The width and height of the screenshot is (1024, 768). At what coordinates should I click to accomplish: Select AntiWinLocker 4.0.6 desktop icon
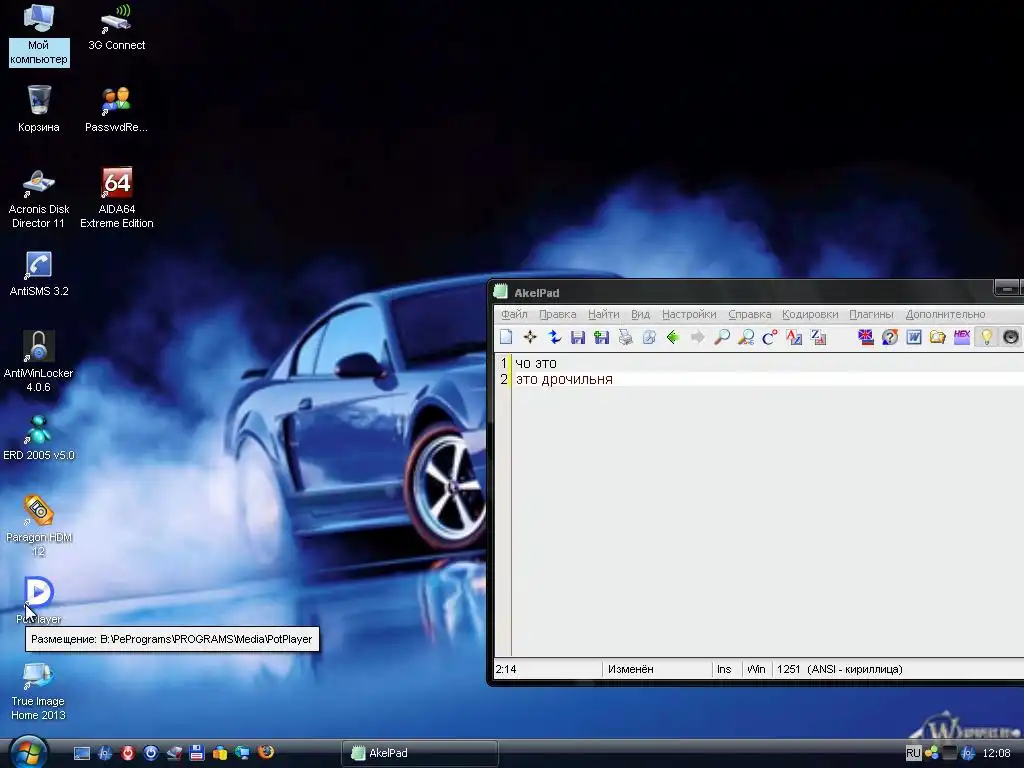tap(39, 362)
